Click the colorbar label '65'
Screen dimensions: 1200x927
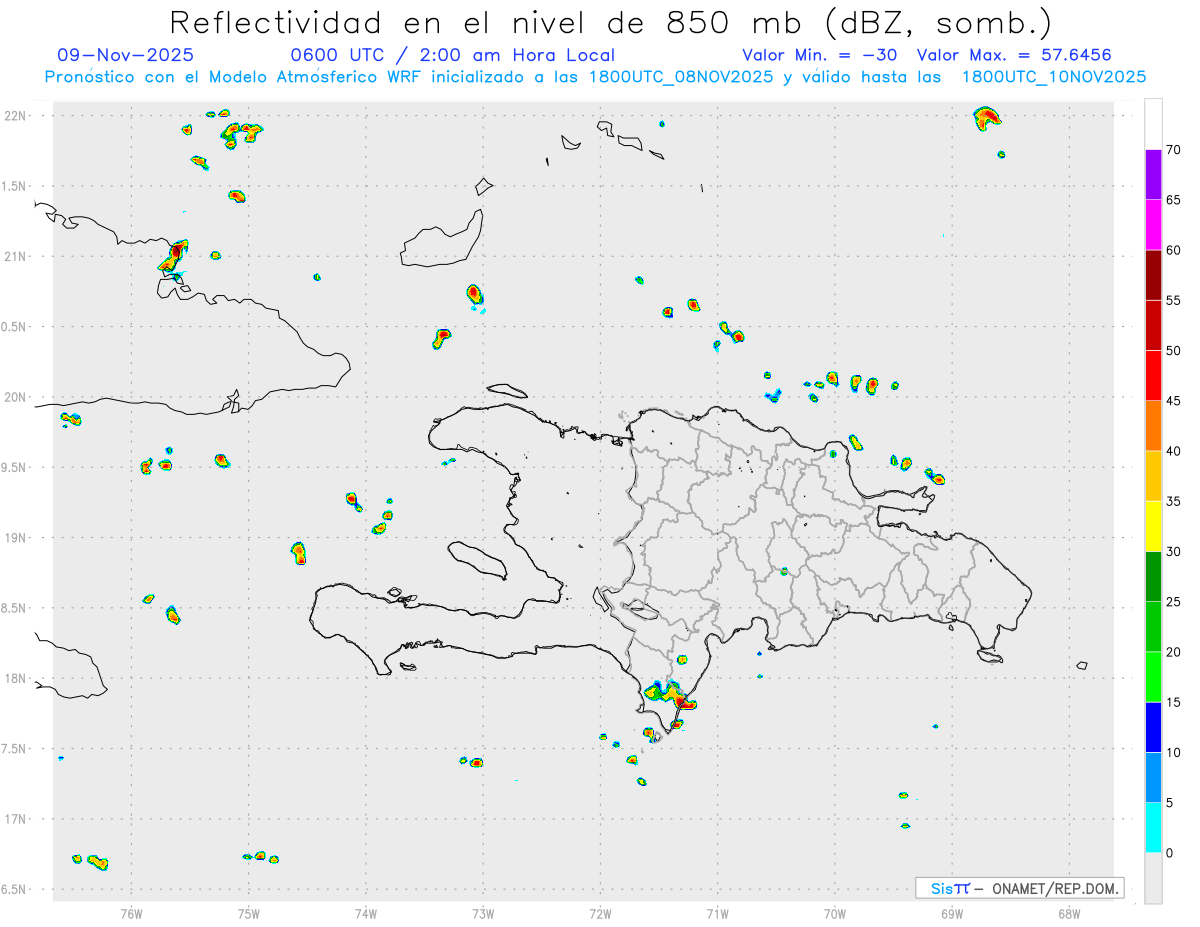pyautogui.click(x=1173, y=200)
